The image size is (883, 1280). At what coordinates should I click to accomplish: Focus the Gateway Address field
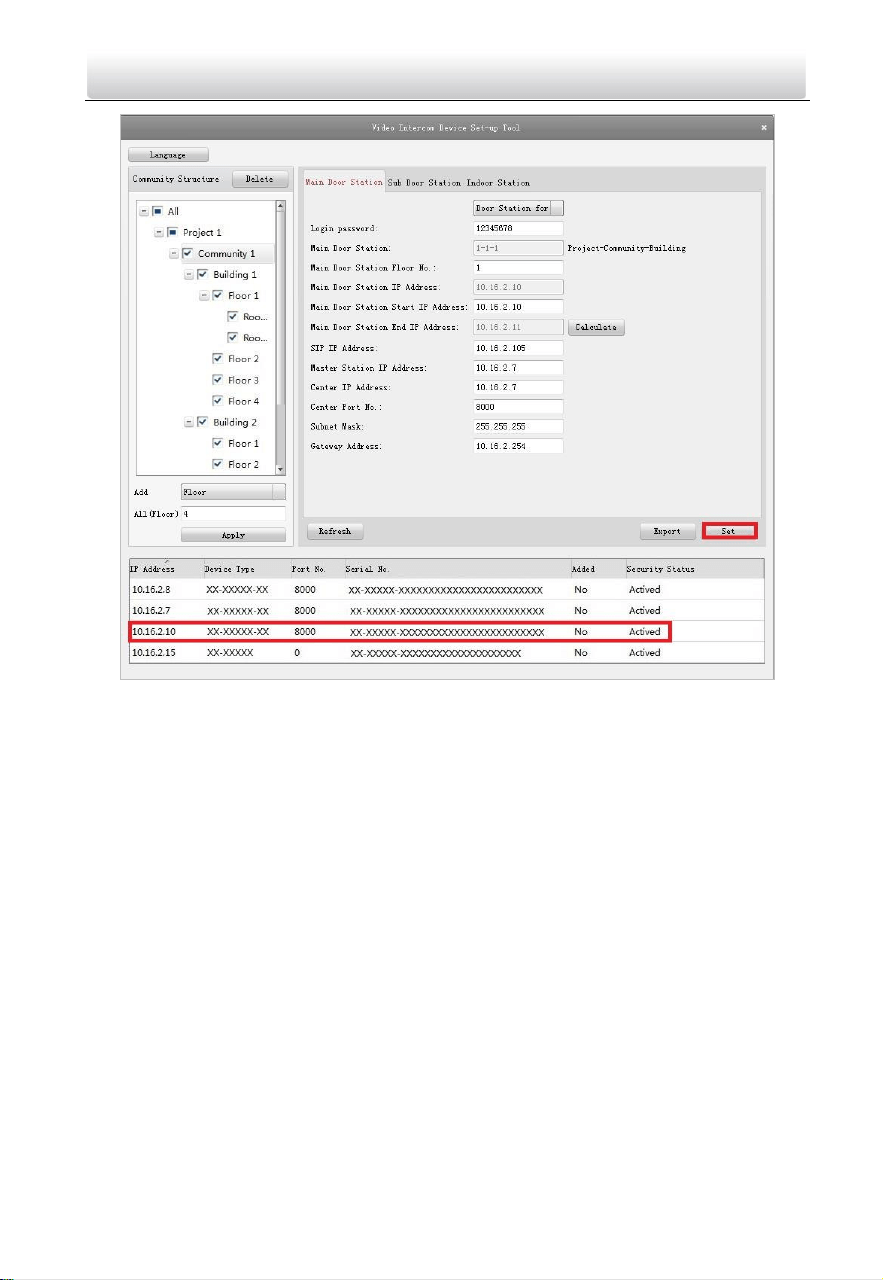tap(518, 446)
